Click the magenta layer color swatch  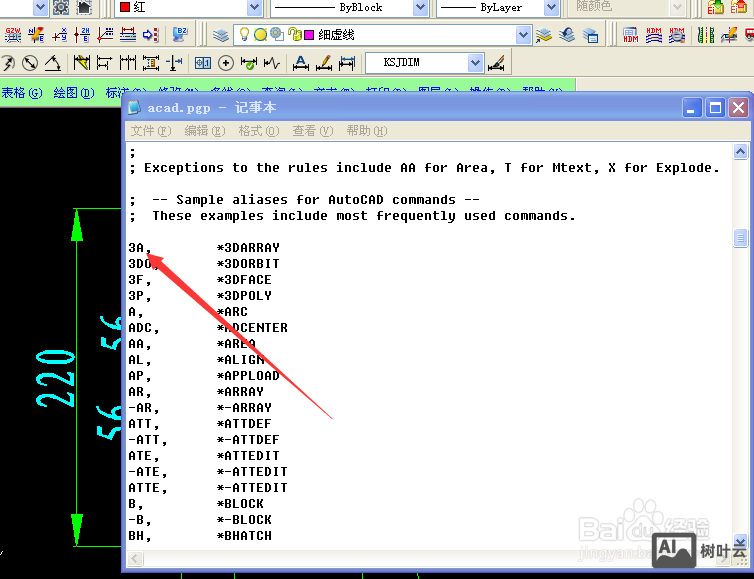309,35
